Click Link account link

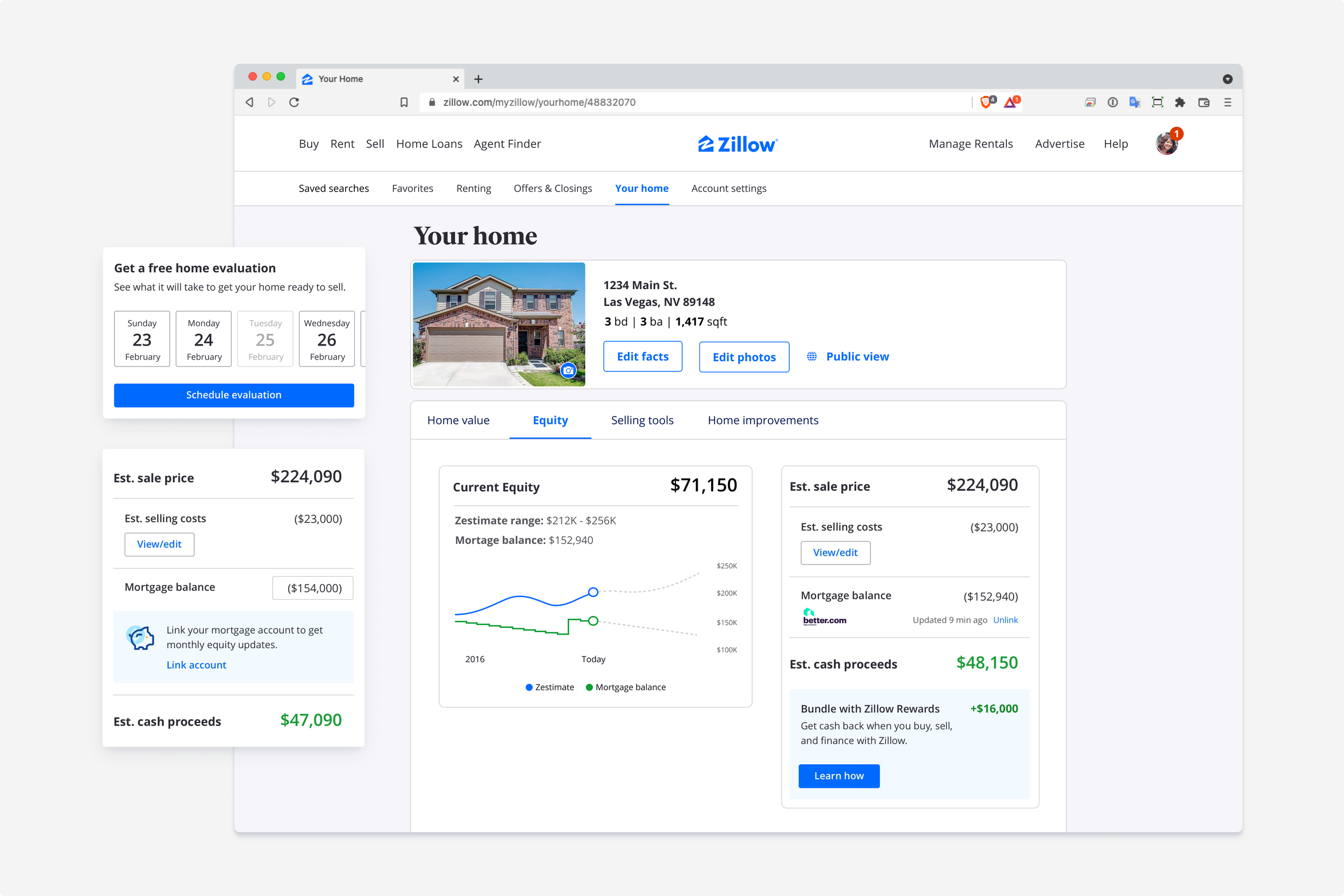(x=196, y=664)
